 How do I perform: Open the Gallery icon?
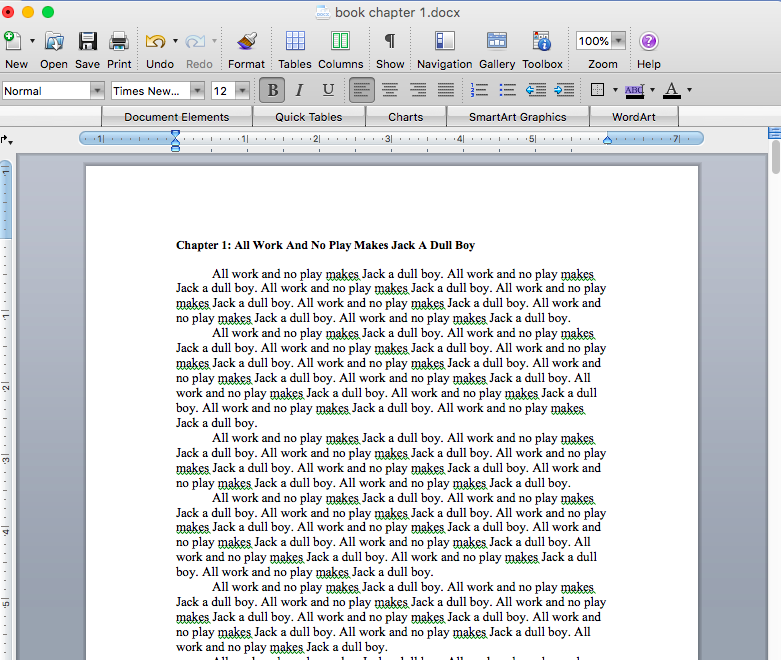pyautogui.click(x=497, y=41)
